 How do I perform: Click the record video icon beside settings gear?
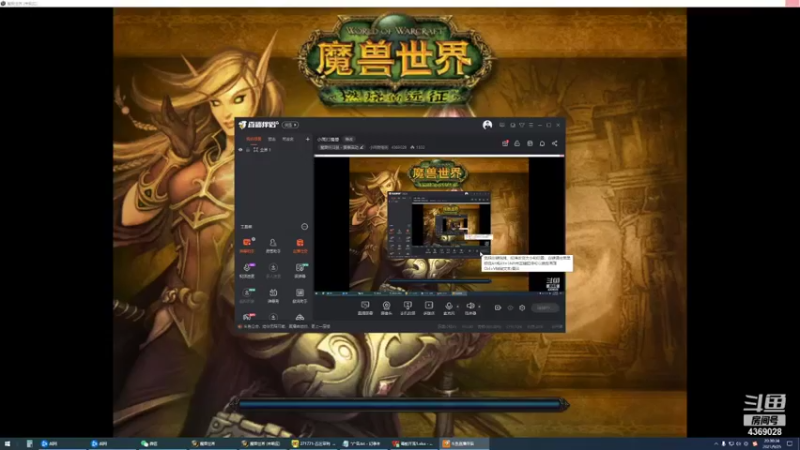(497, 308)
